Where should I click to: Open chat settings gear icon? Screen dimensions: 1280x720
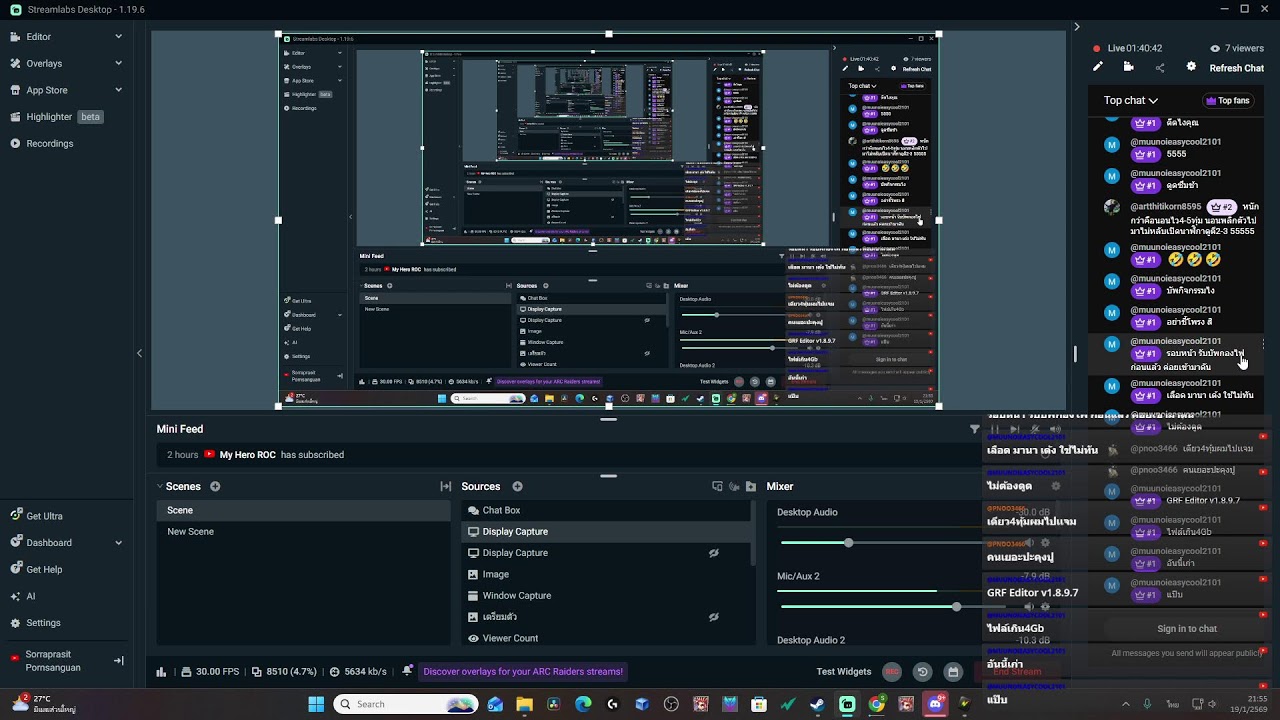tap(1191, 67)
